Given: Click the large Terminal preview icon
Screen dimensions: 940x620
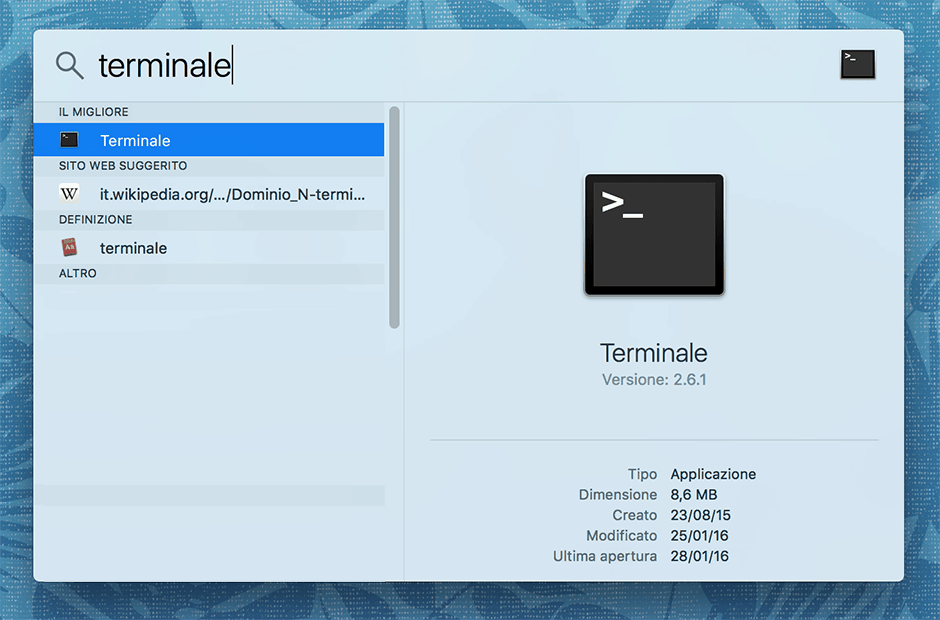Looking at the screenshot, I should (x=654, y=235).
